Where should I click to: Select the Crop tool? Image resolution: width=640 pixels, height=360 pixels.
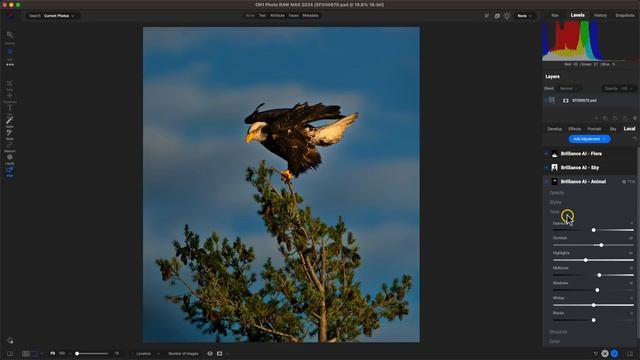click(9, 83)
